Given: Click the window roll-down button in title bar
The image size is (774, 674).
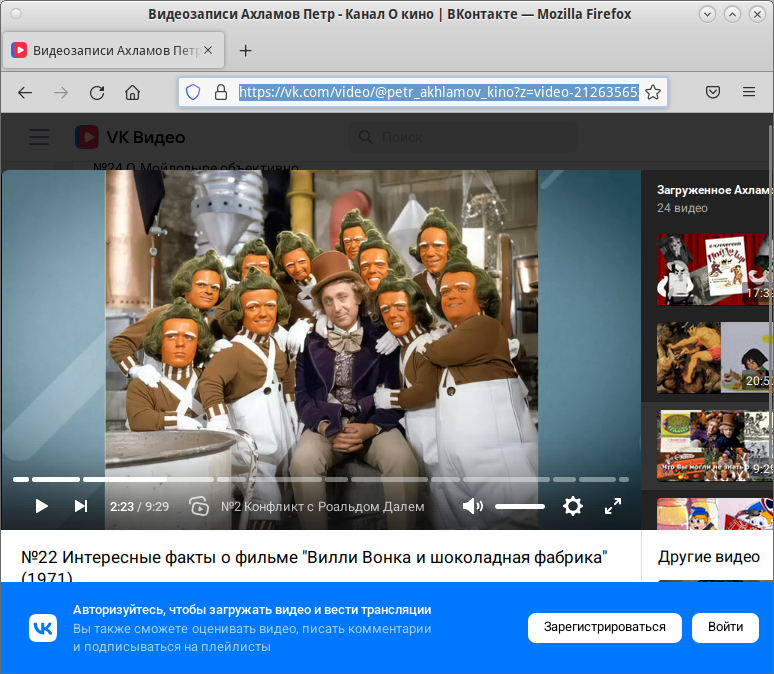Looking at the screenshot, I should [x=707, y=14].
